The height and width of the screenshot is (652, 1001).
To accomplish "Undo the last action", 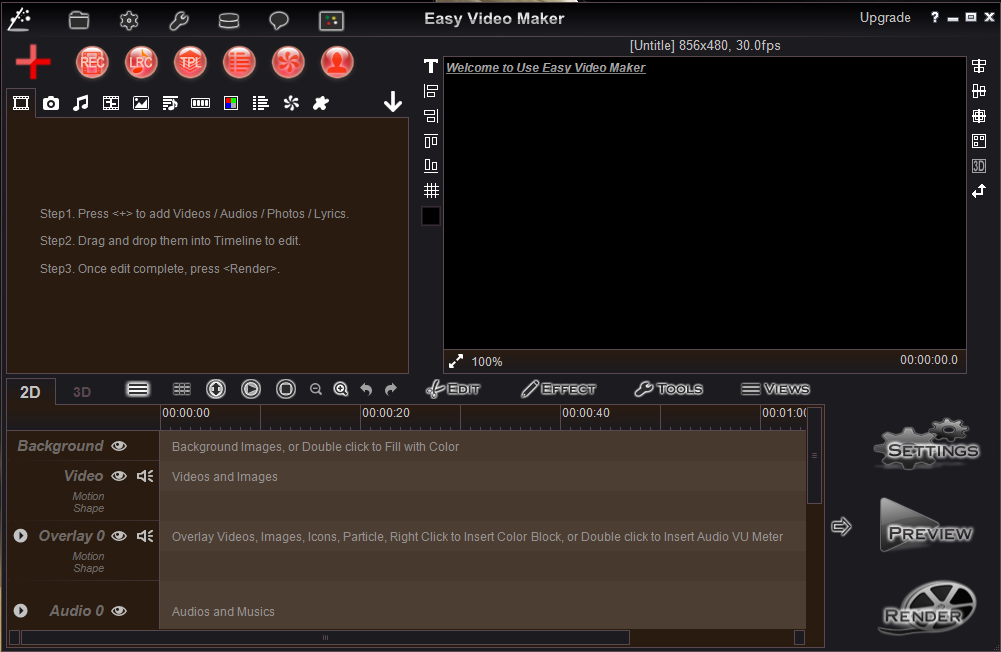I will point(366,389).
